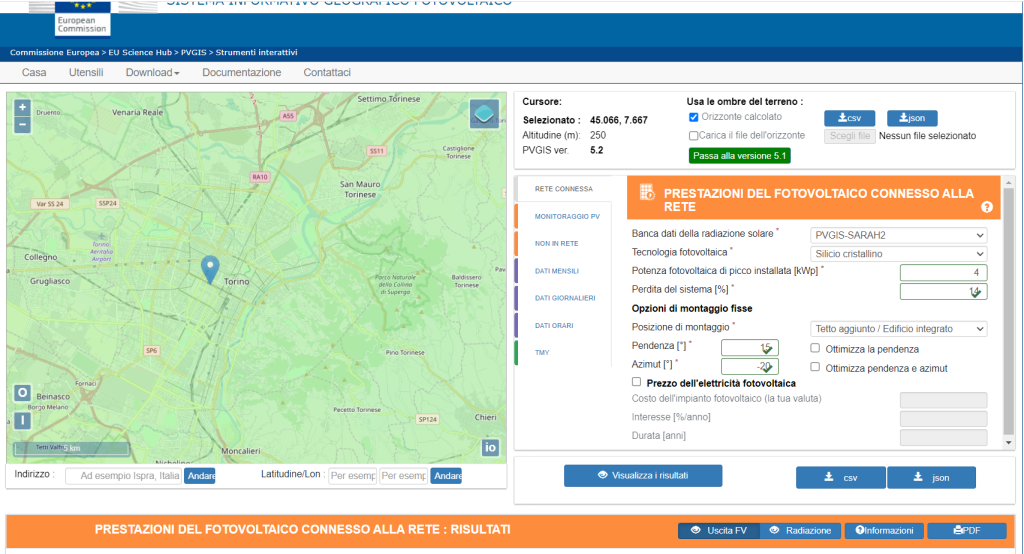Enable Ottimizza la pendenza checkbox
The image size is (1024, 554).
click(x=815, y=348)
